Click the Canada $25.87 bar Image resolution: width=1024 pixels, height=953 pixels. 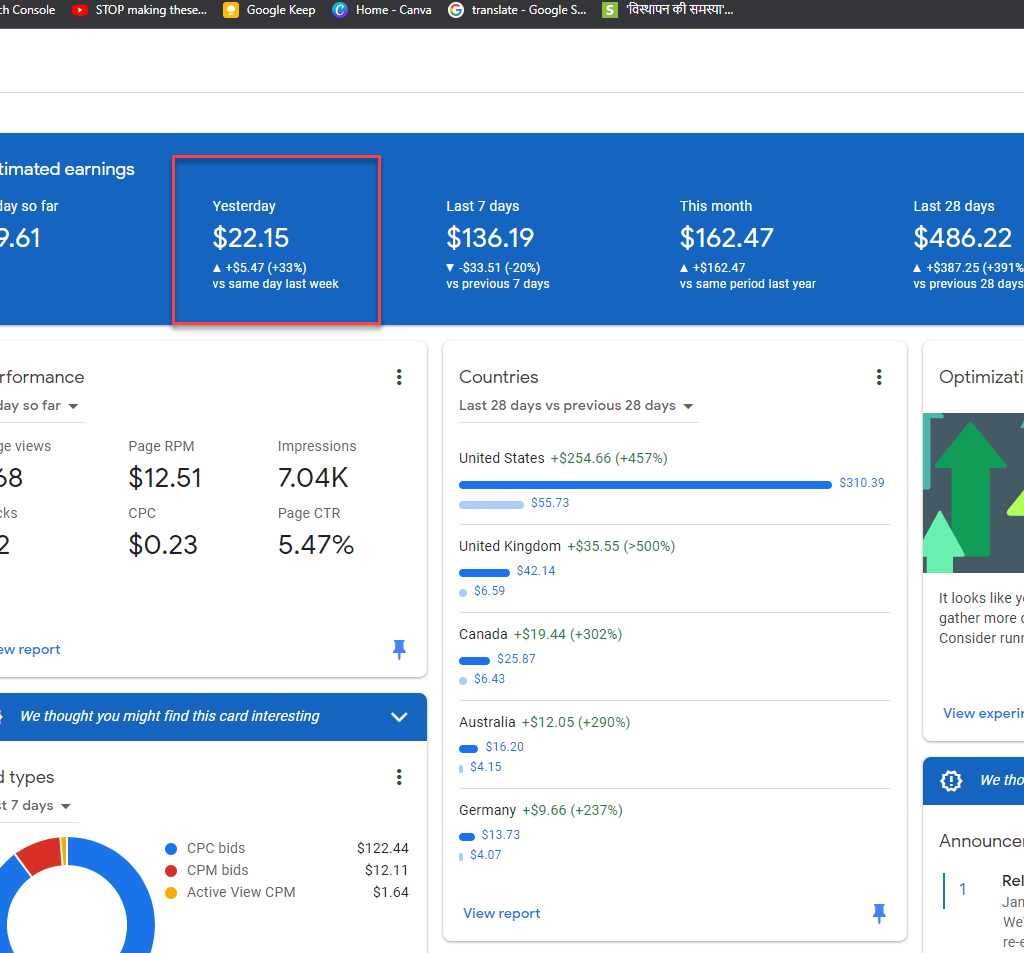(474, 660)
